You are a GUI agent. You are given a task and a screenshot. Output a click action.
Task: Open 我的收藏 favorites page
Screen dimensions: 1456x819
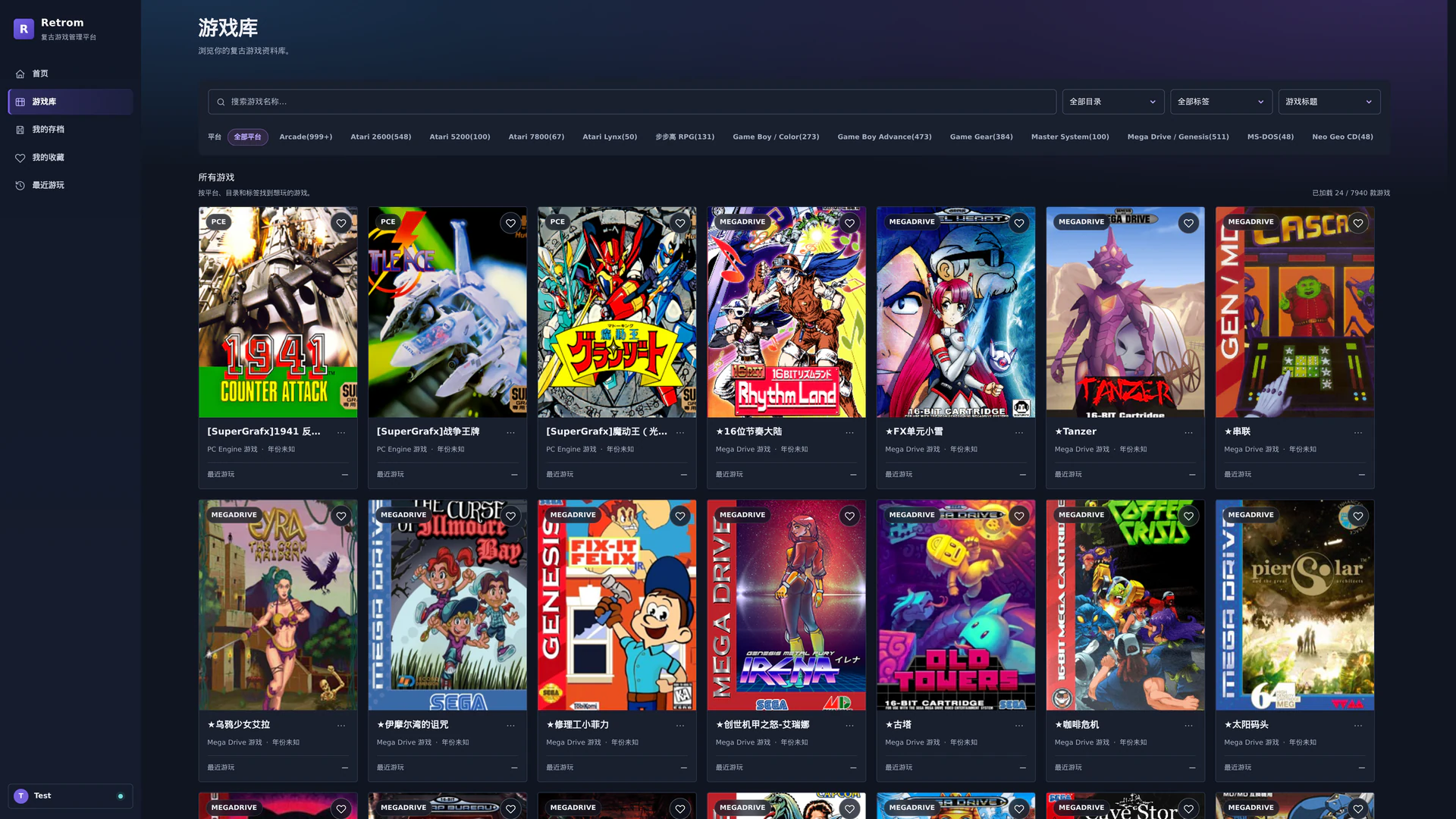pos(71,158)
